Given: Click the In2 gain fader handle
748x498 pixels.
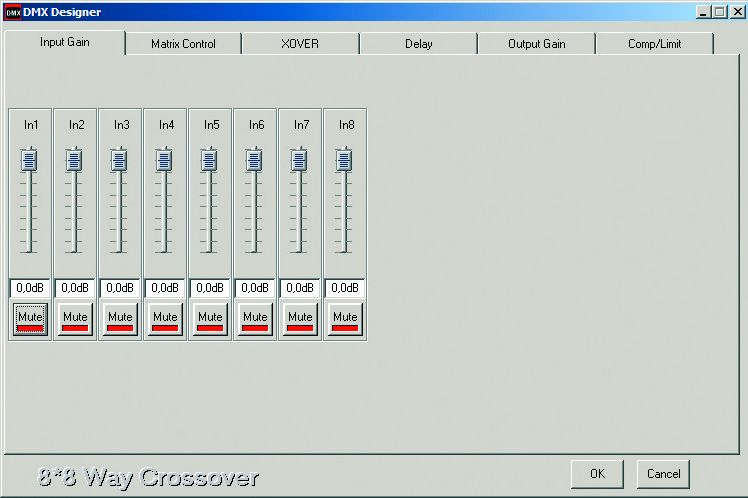Looking at the screenshot, I should (x=74, y=160).
